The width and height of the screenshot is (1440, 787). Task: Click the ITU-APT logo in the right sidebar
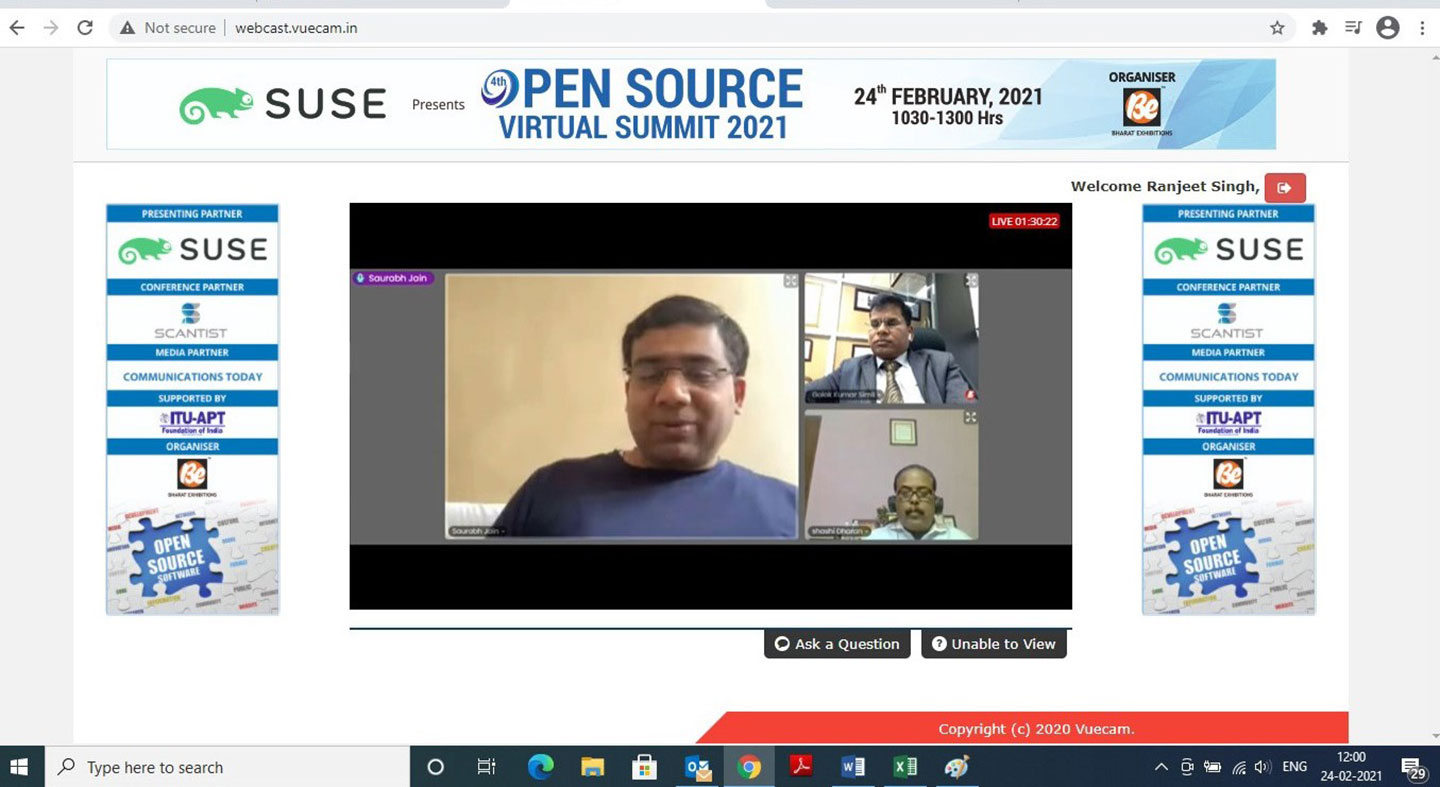pyautogui.click(x=1229, y=422)
